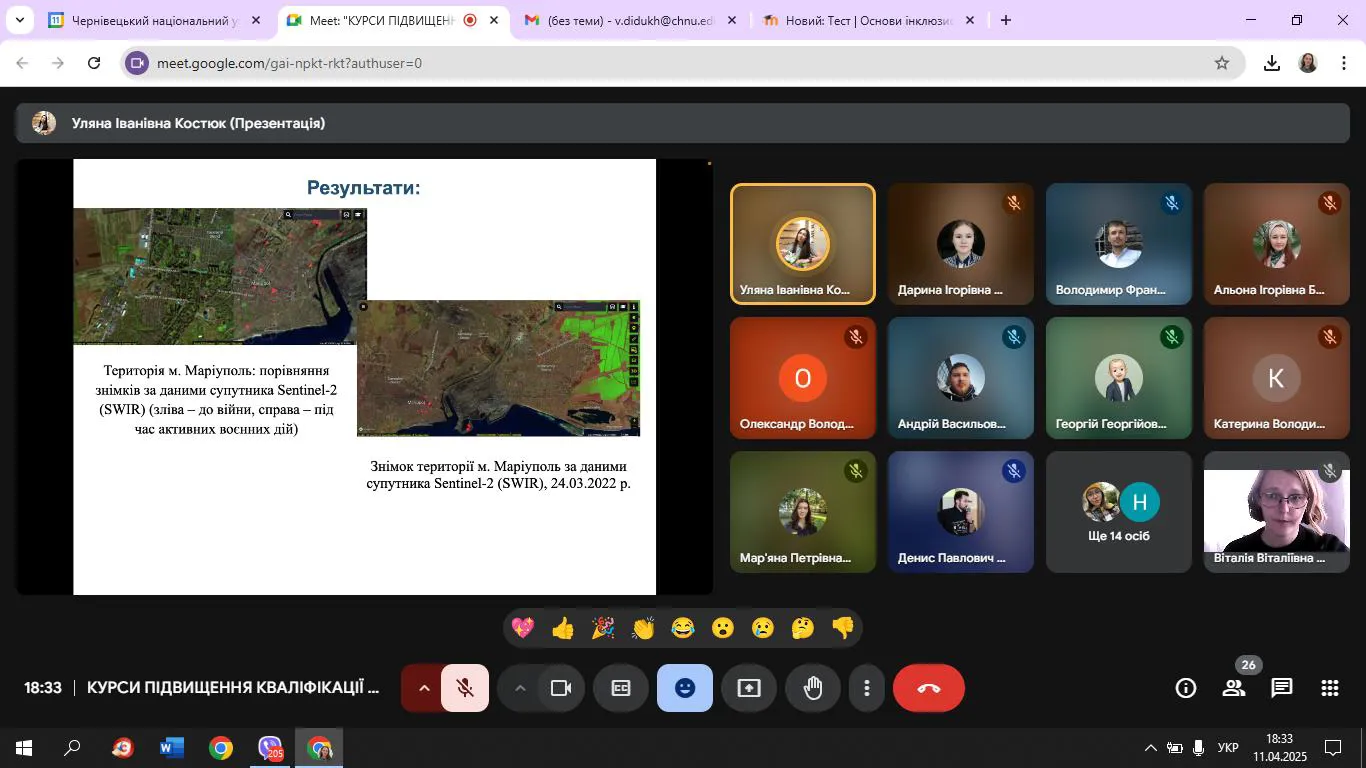The image size is (1366, 768).
Task: Show the participants list people icon
Action: point(1234,688)
